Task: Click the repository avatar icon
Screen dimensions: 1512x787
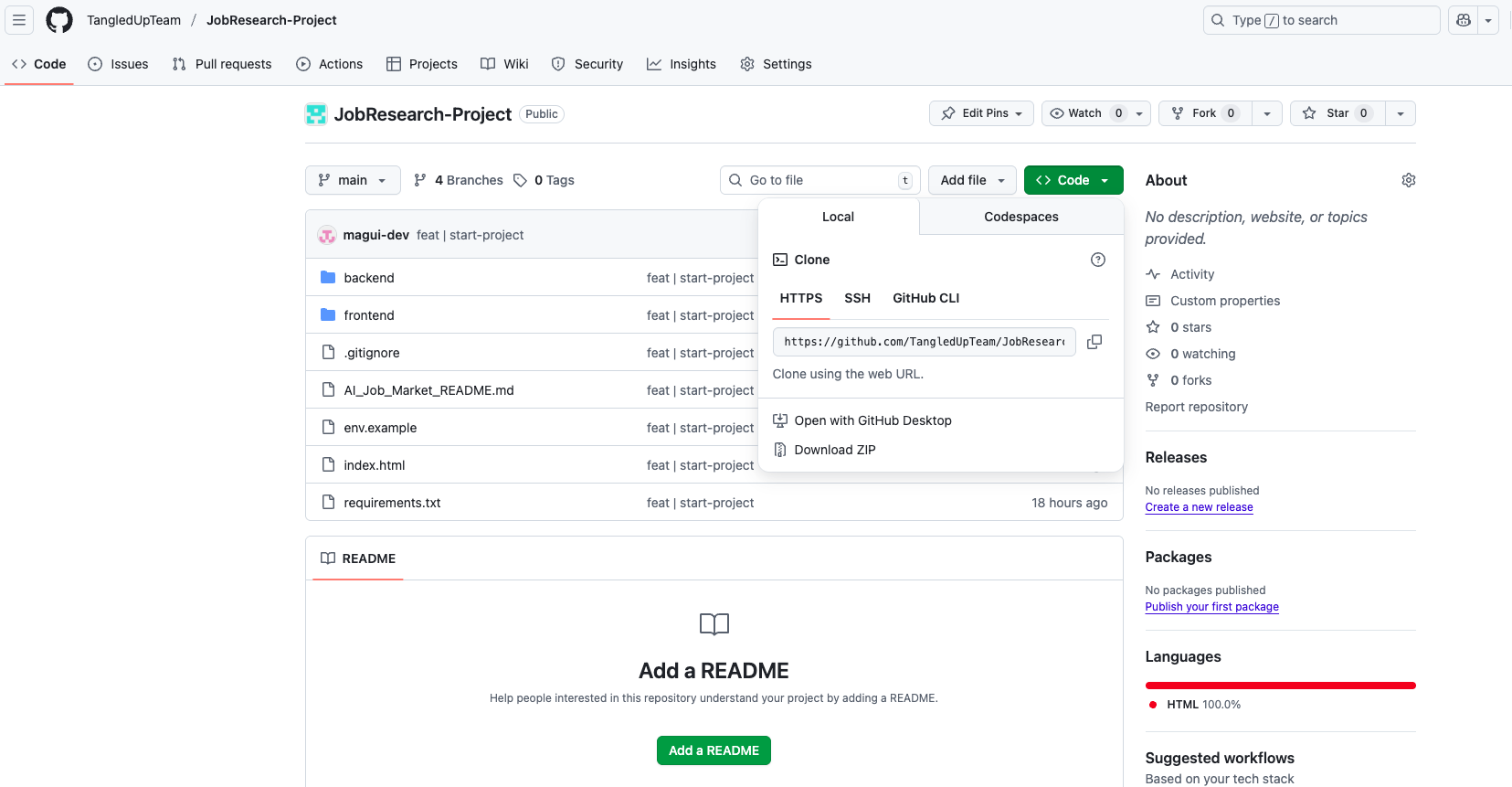Action: pyautogui.click(x=316, y=114)
